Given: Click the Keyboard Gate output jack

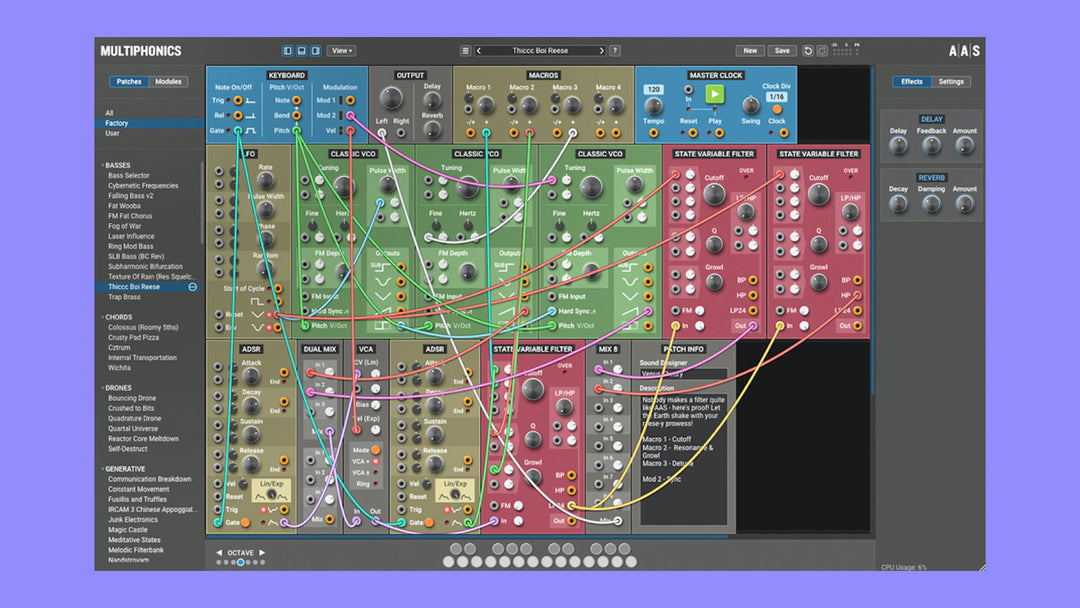Looking at the screenshot, I should [x=238, y=131].
